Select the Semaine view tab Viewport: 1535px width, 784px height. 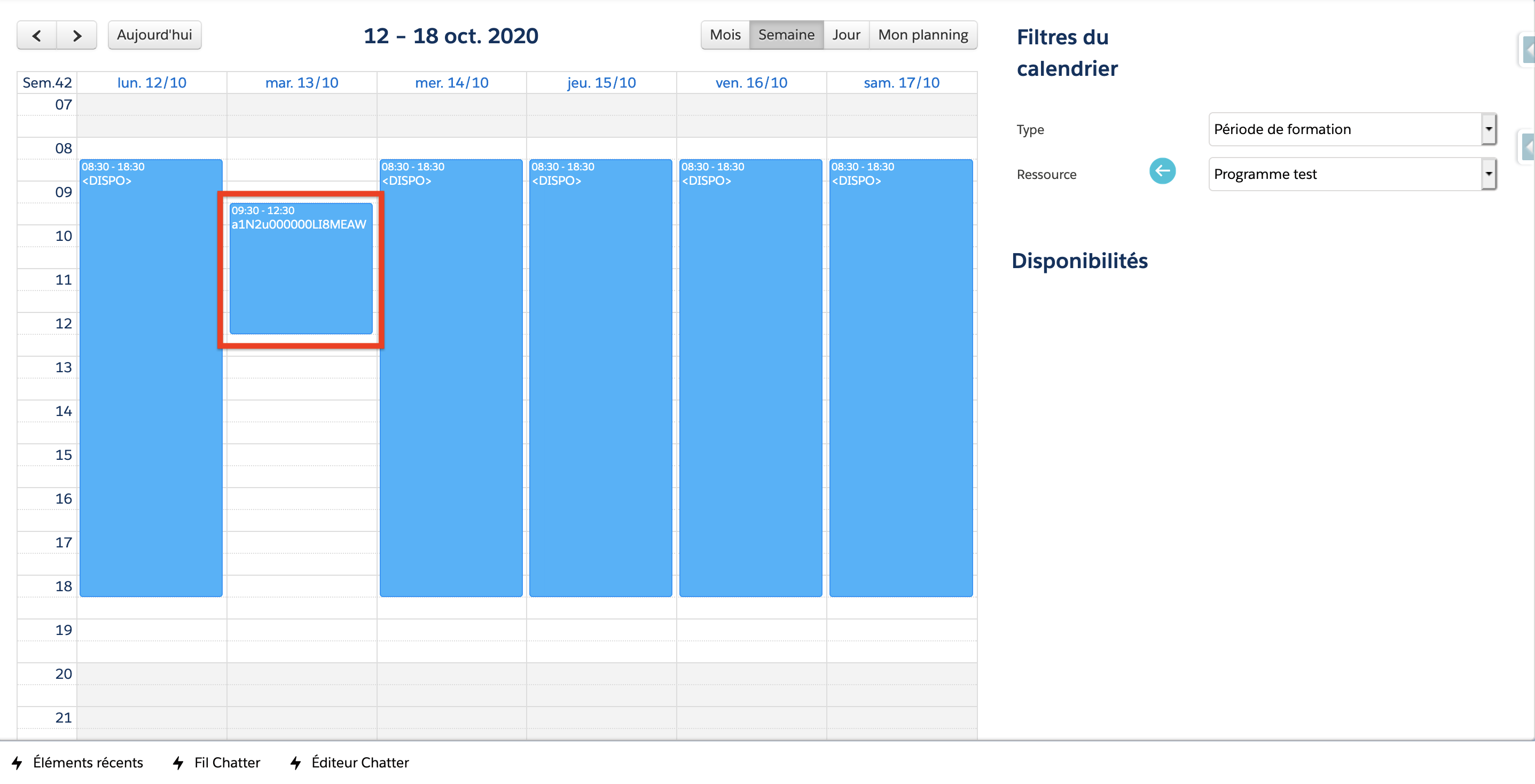[786, 35]
